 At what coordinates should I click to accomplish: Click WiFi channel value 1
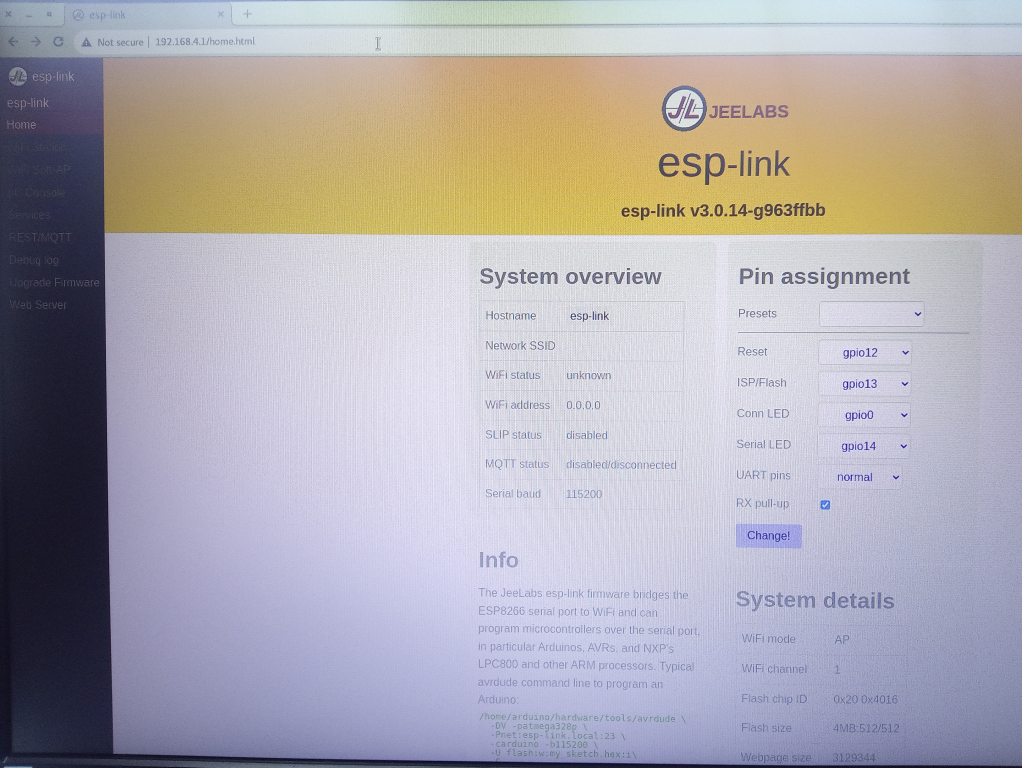pos(837,670)
